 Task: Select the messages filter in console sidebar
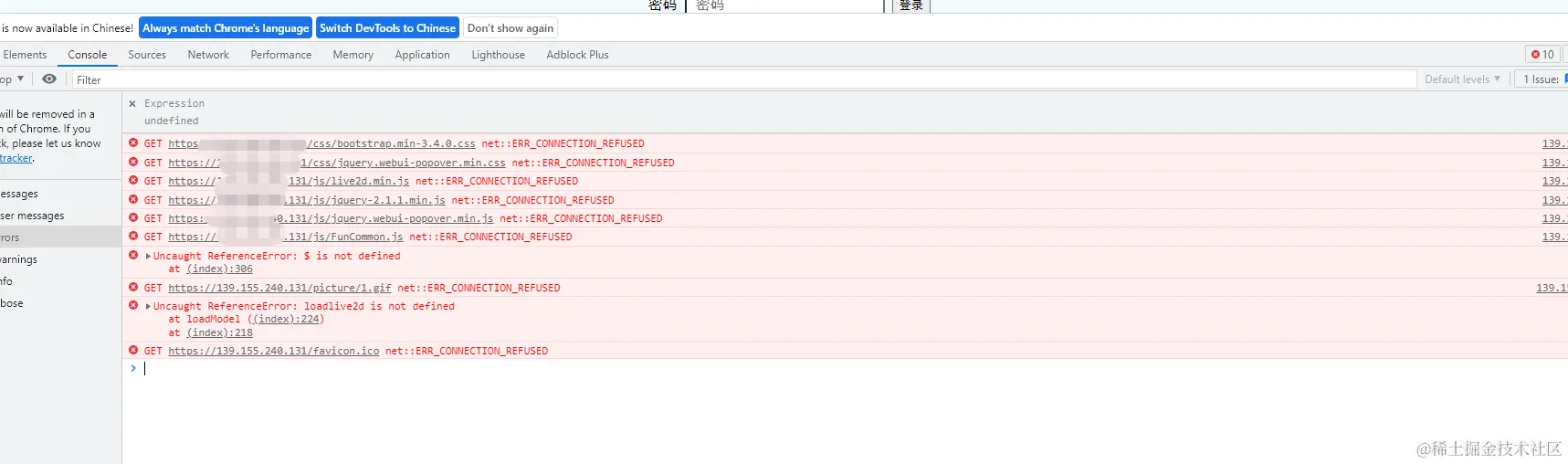tap(60, 194)
